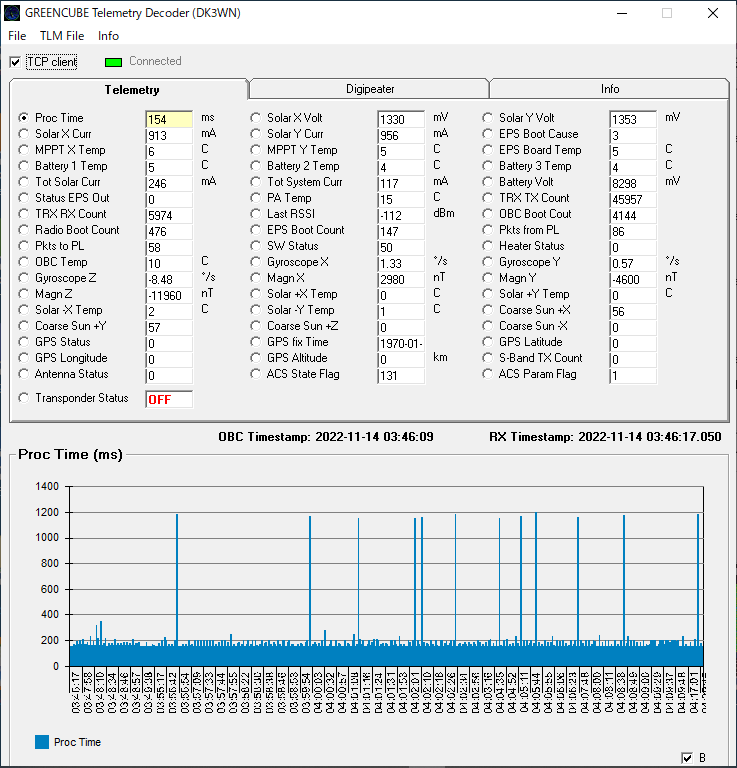Select the Proc Time radio button

pos(23,118)
